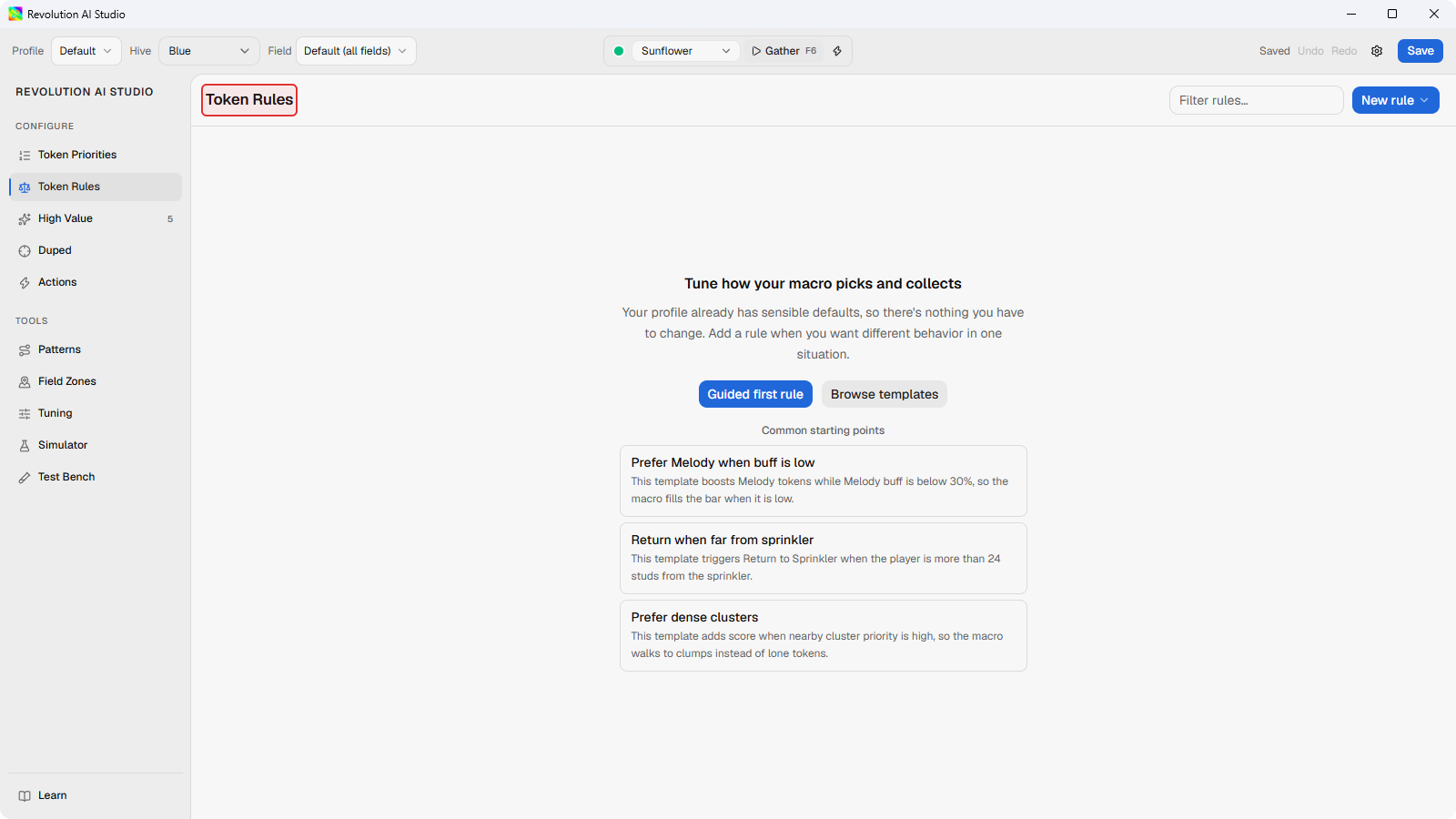Click the Learn book icon
The width and height of the screenshot is (1456, 819).
click(x=25, y=796)
